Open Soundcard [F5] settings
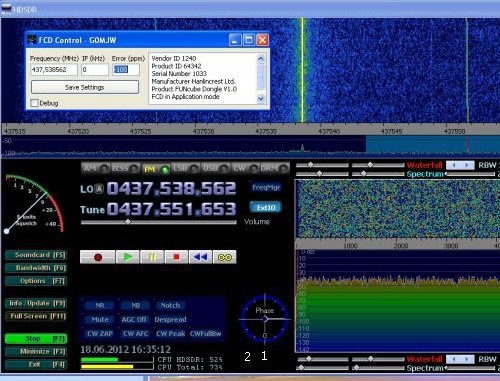This screenshot has height=381, width=500. click(x=36, y=255)
